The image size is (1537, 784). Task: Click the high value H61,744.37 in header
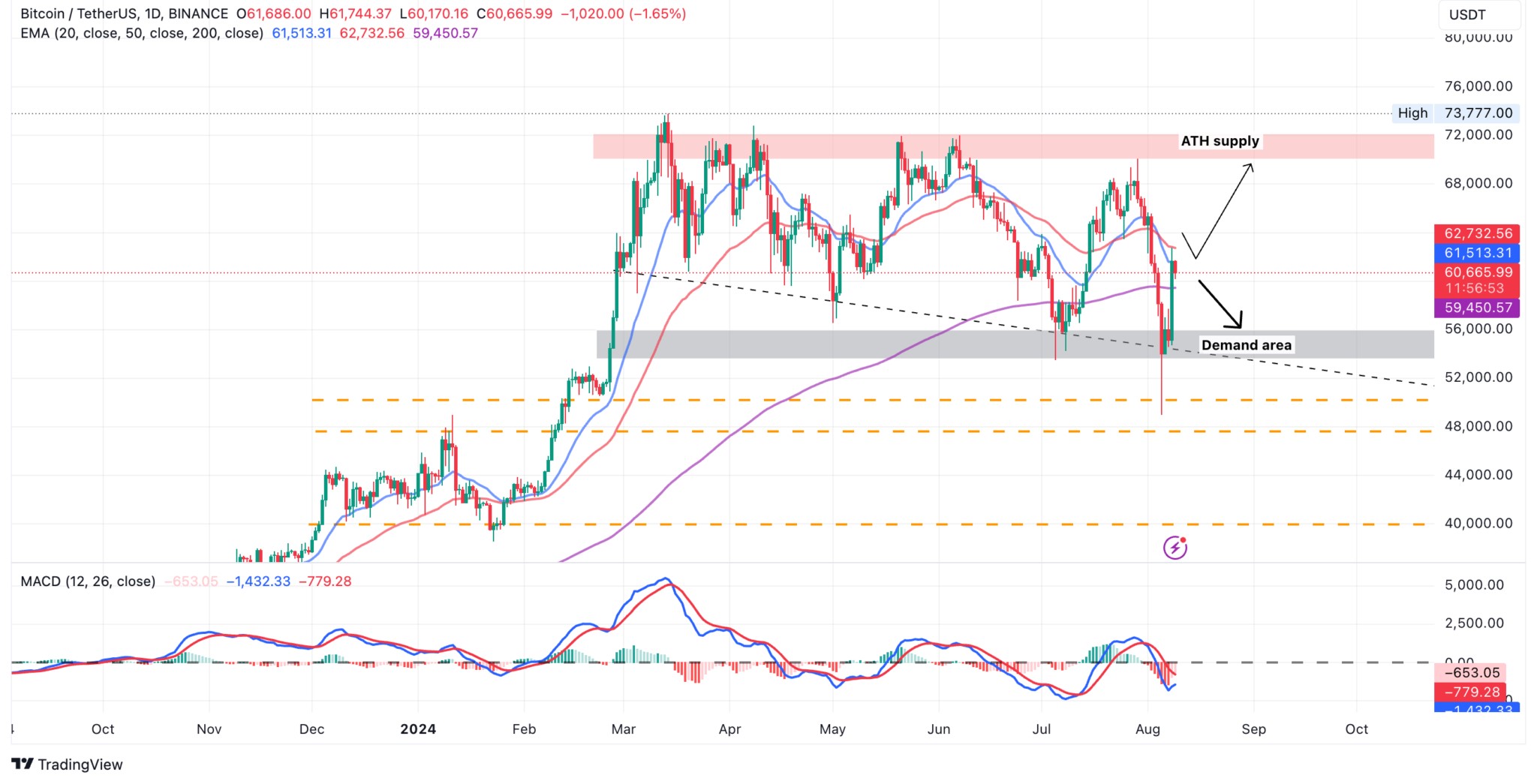[x=355, y=14]
